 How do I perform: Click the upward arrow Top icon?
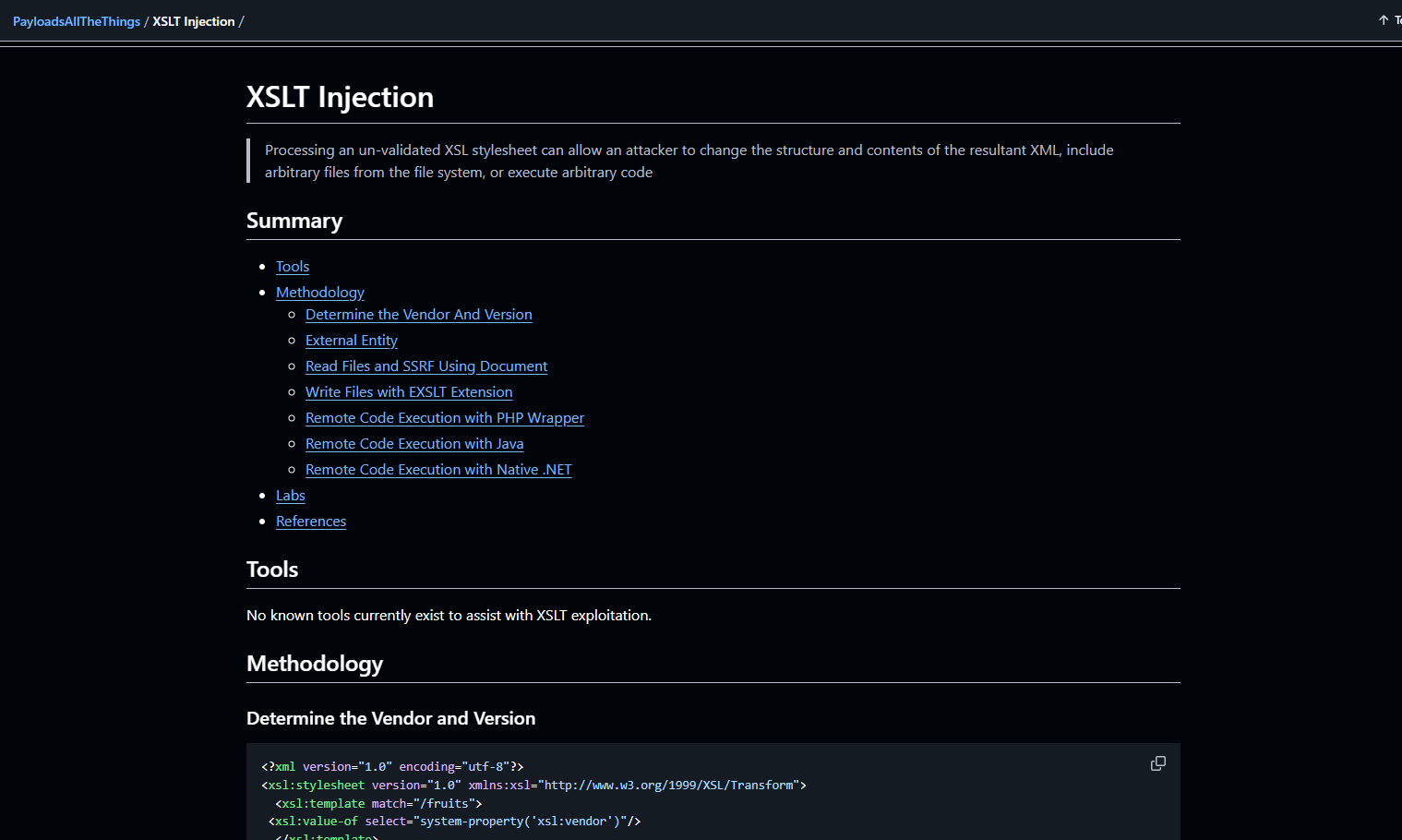pos(1382,19)
